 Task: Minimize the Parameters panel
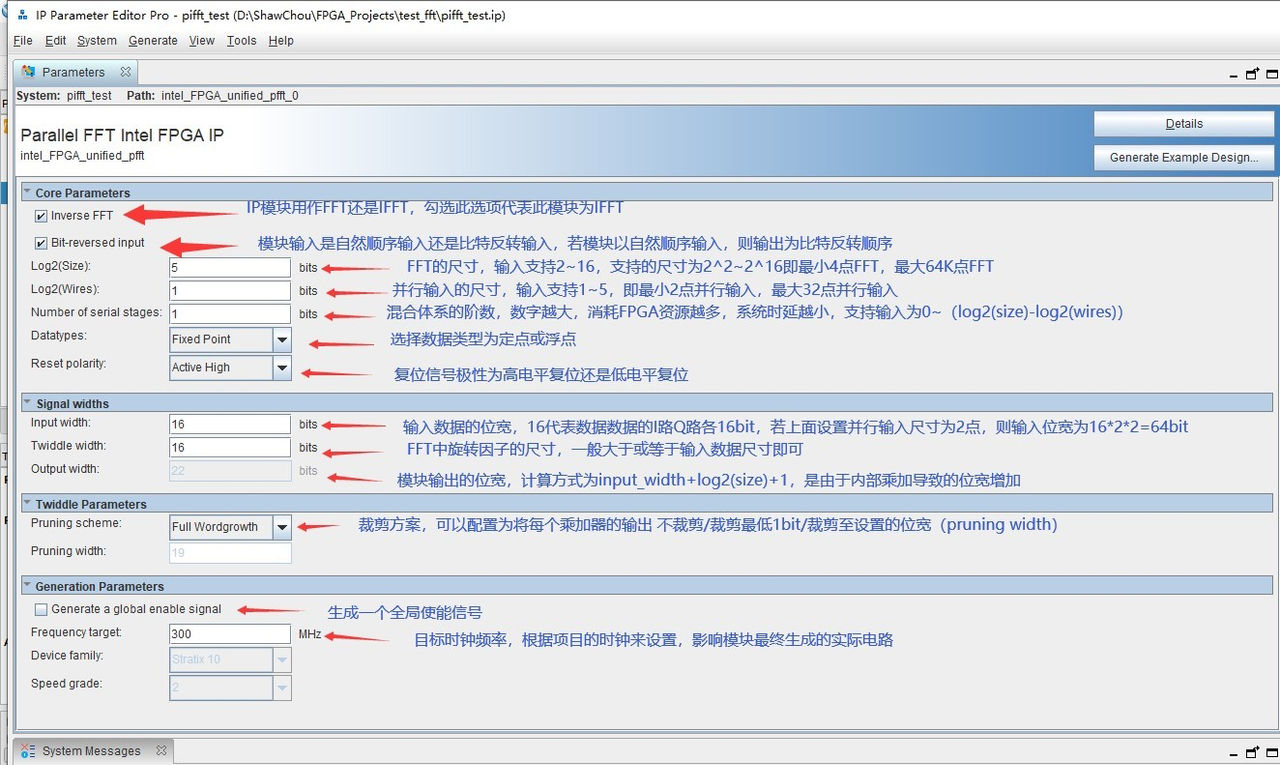tap(1234, 74)
